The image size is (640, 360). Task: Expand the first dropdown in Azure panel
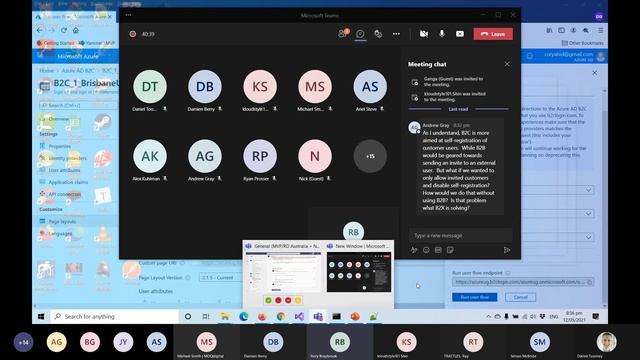588,190
